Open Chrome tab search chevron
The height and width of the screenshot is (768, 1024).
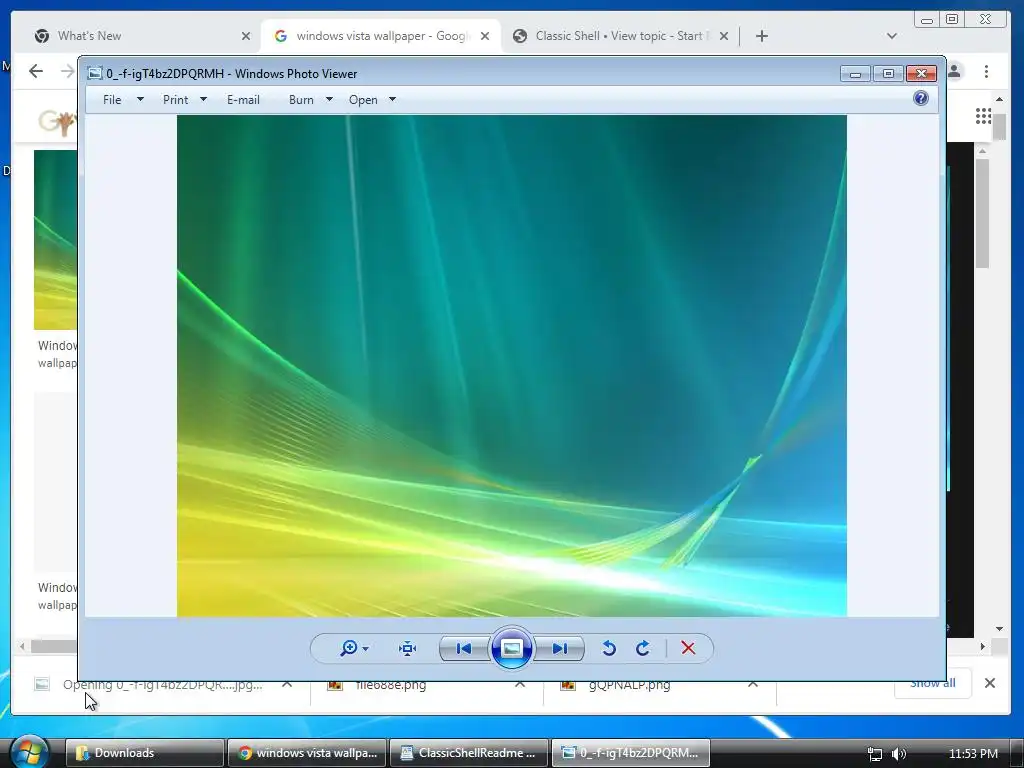(891, 36)
